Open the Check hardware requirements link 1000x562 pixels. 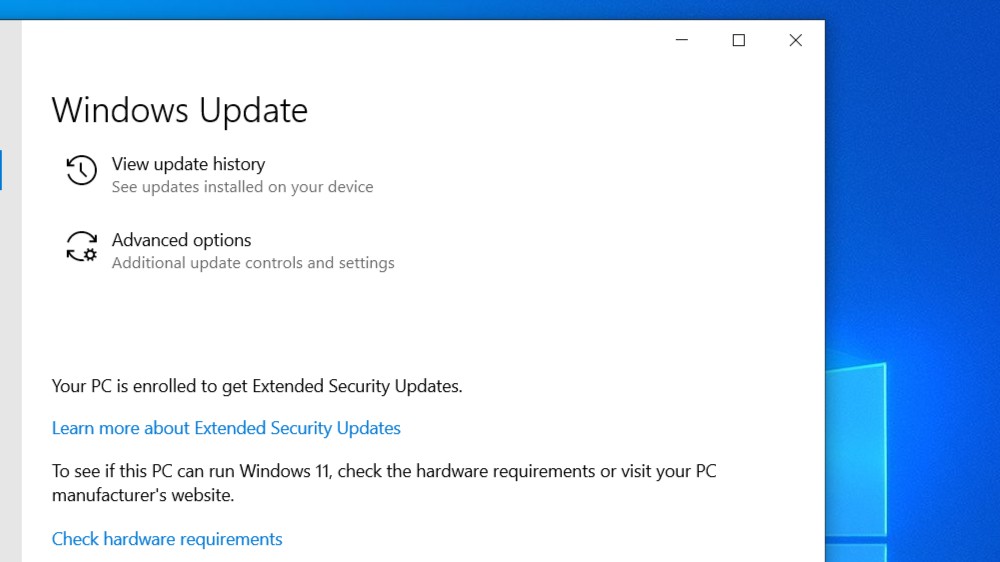coord(167,539)
